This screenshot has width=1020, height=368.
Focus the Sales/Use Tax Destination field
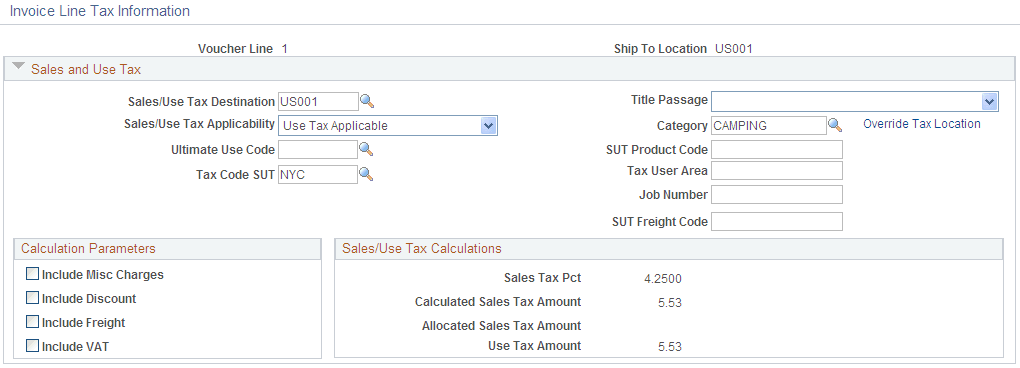point(318,101)
